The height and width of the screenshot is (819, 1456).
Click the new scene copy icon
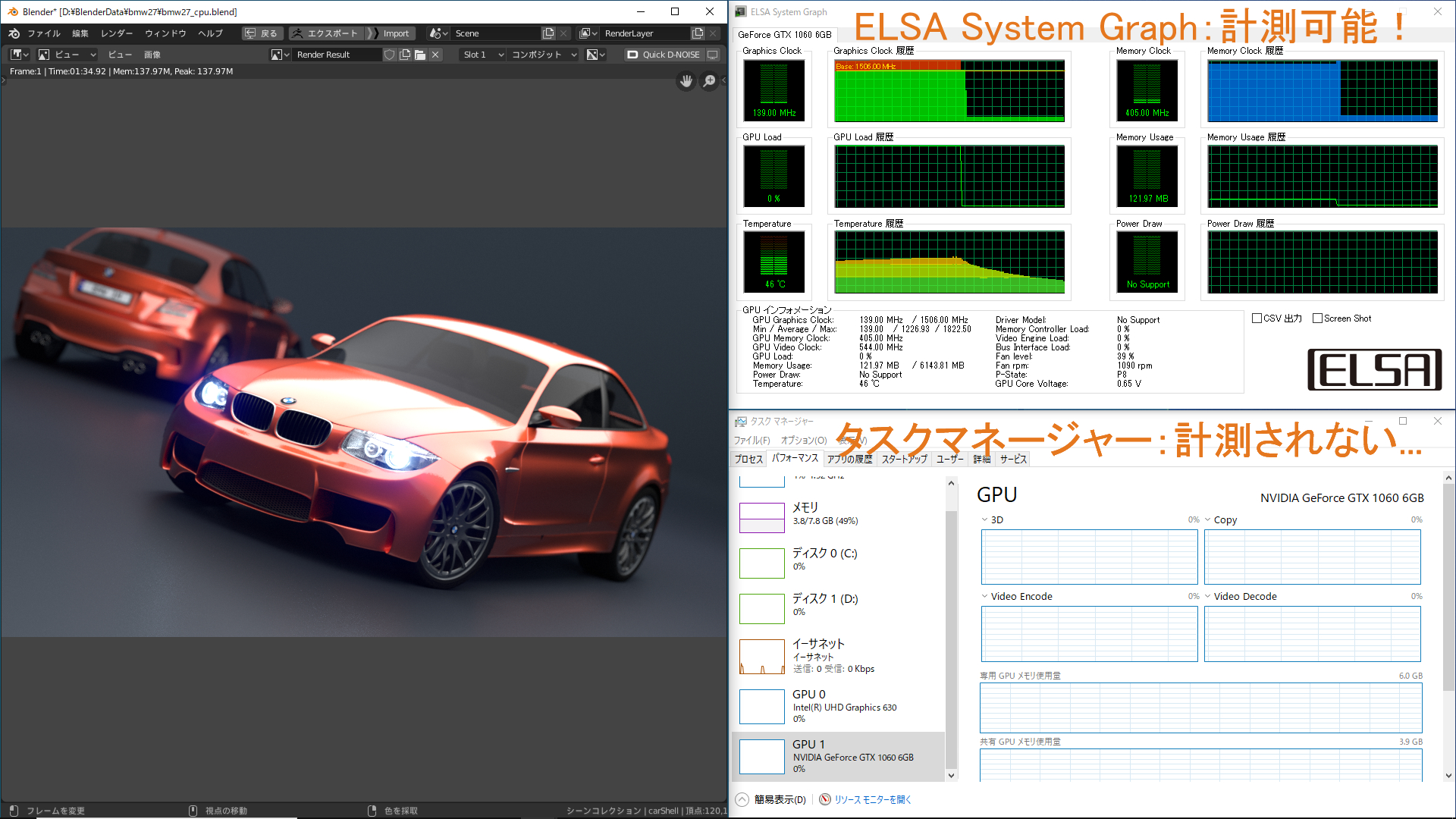tap(548, 33)
